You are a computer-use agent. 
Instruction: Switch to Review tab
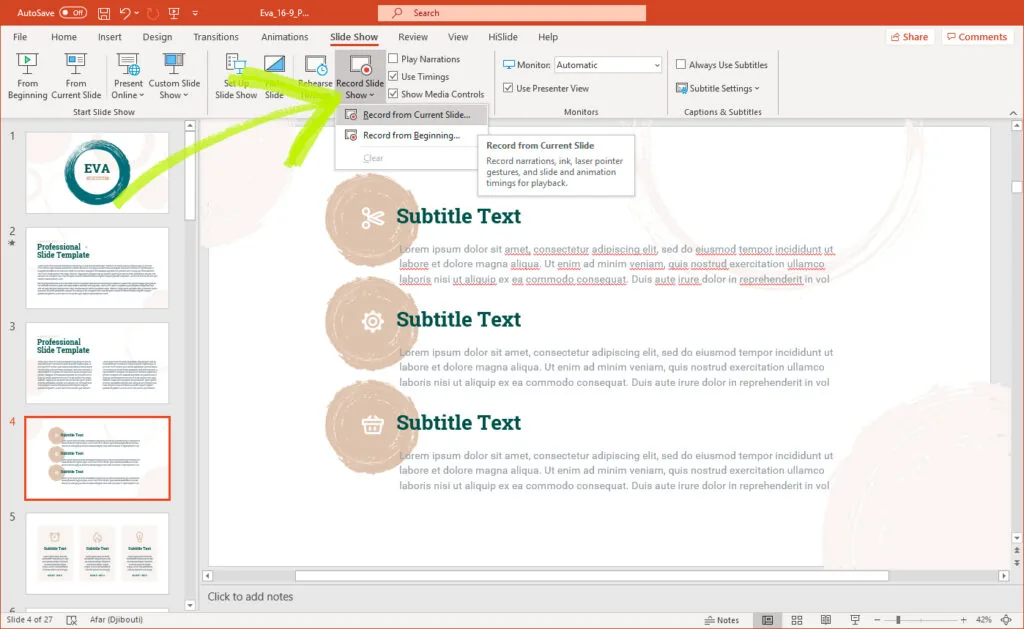point(413,37)
